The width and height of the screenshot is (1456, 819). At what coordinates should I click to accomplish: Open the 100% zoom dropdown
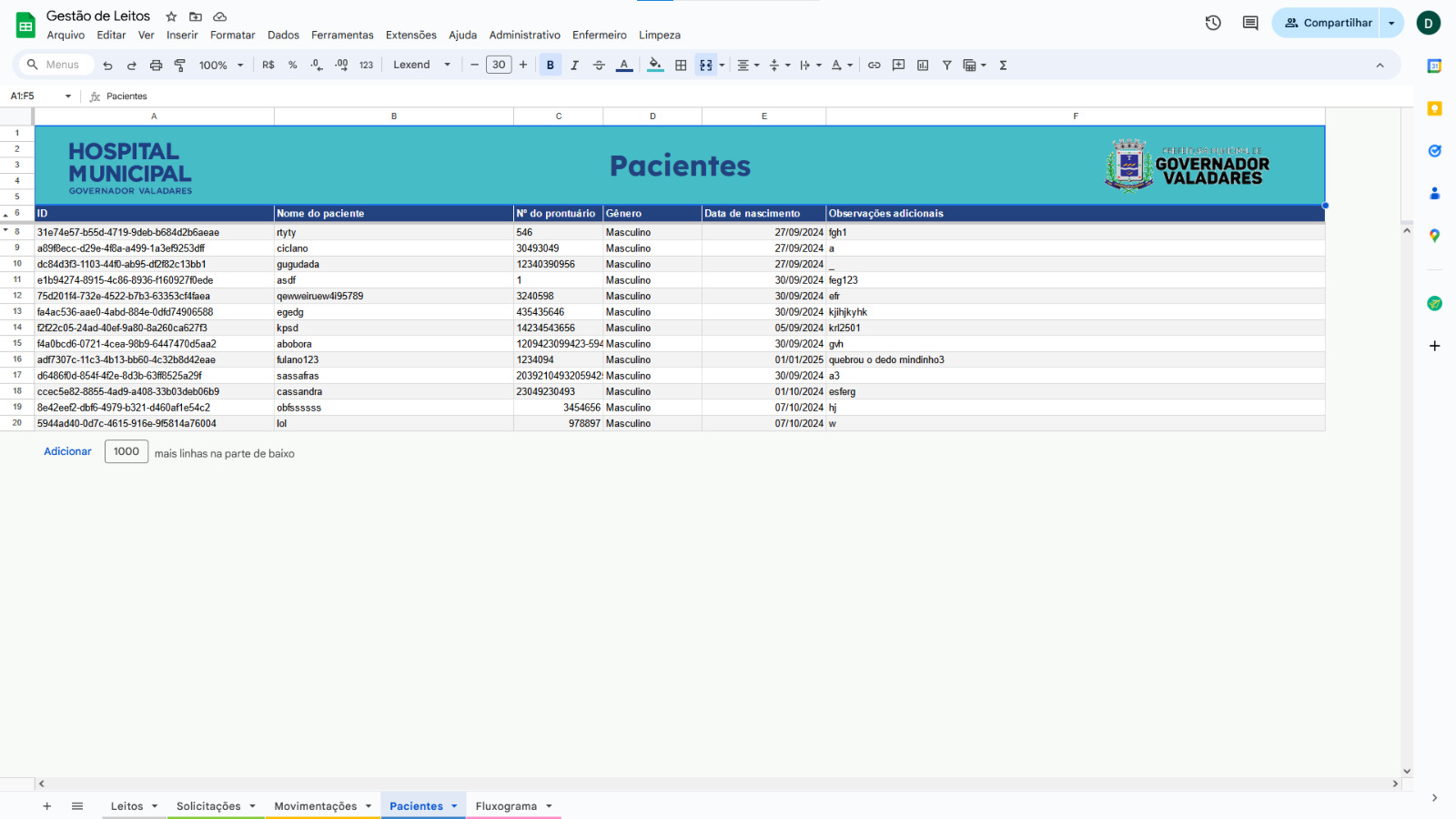click(221, 66)
